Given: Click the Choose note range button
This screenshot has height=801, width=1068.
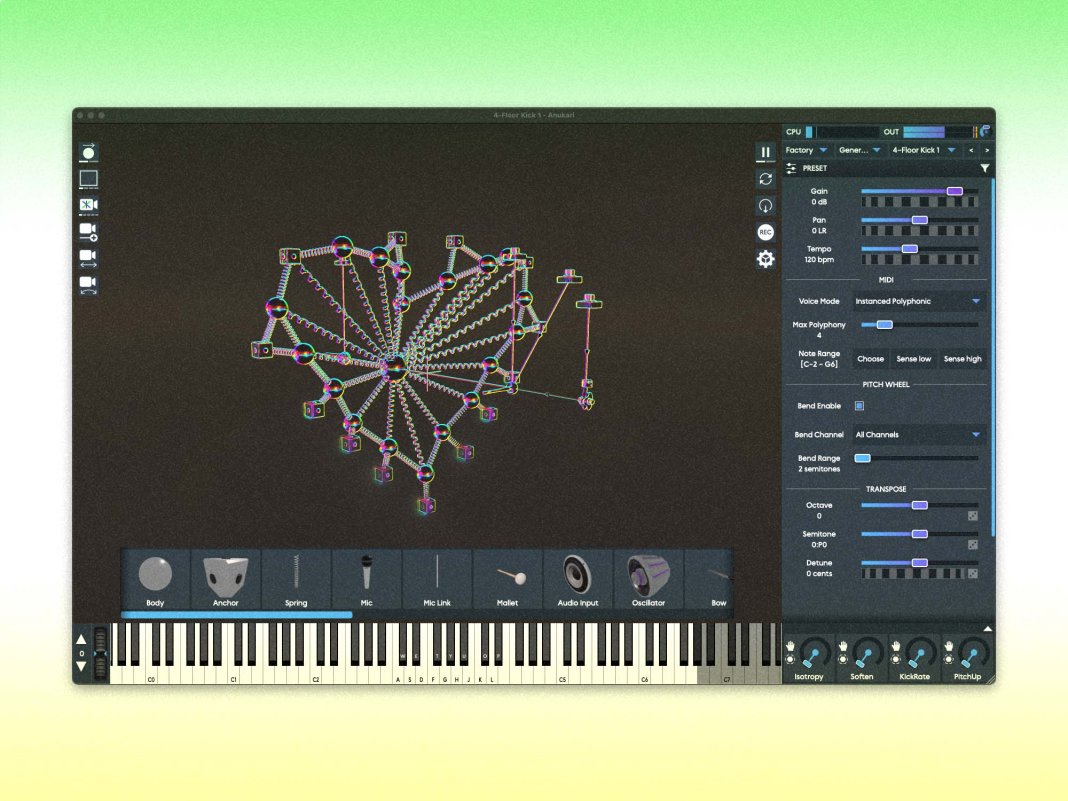Looking at the screenshot, I should coord(870,359).
